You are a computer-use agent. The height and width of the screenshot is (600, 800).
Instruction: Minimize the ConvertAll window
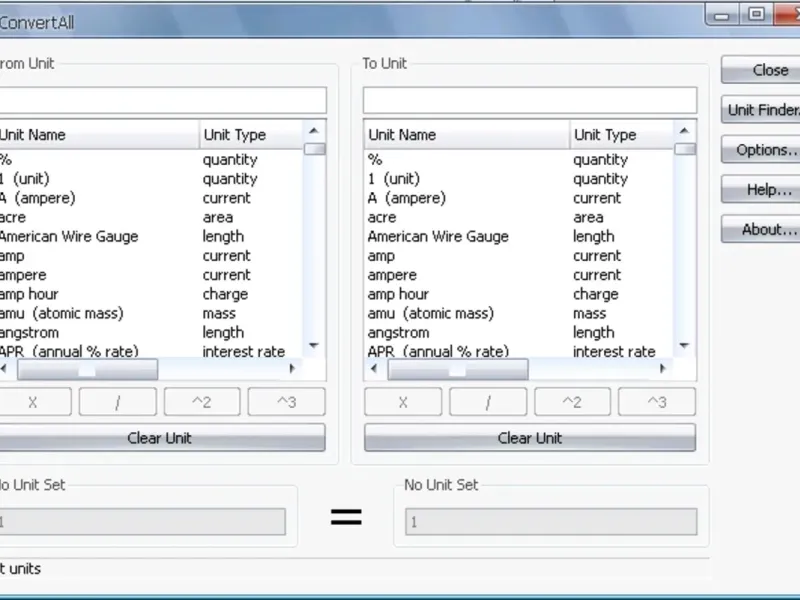tap(721, 15)
